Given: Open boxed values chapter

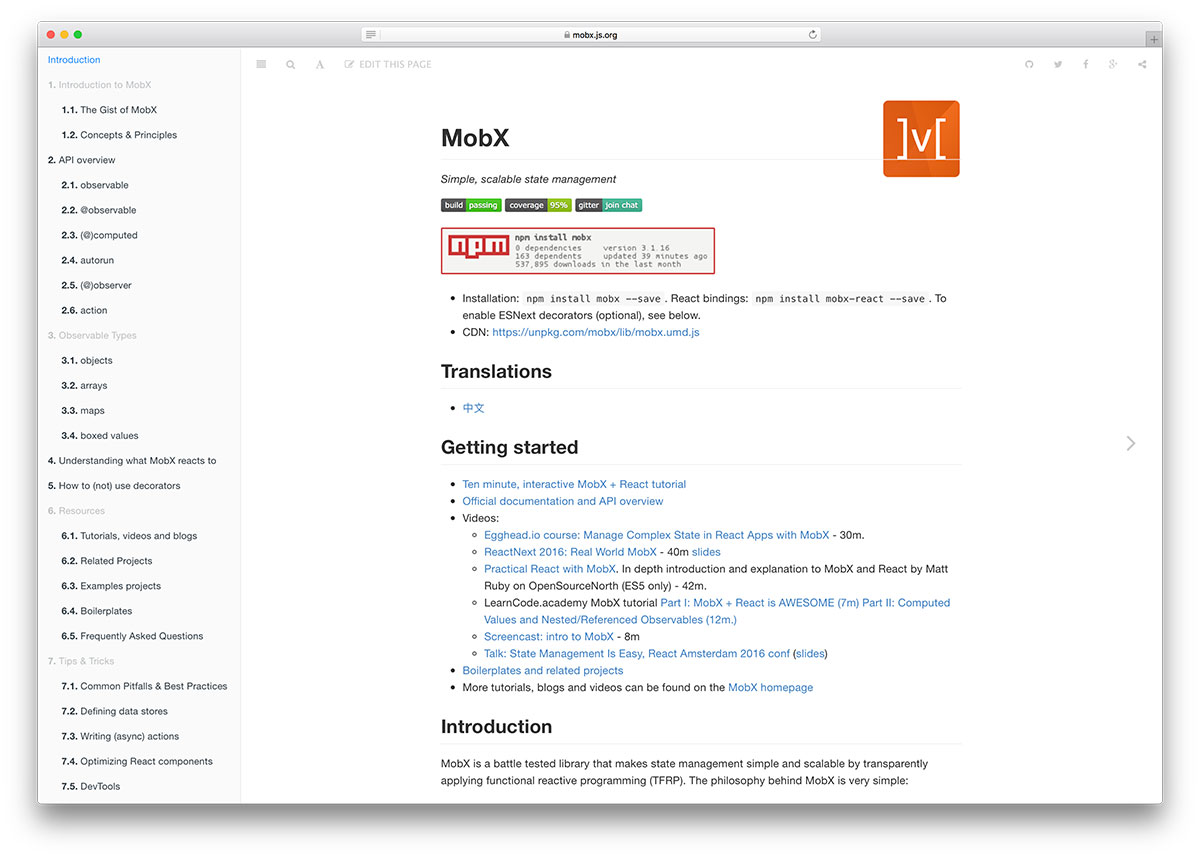Looking at the screenshot, I should [x=100, y=435].
